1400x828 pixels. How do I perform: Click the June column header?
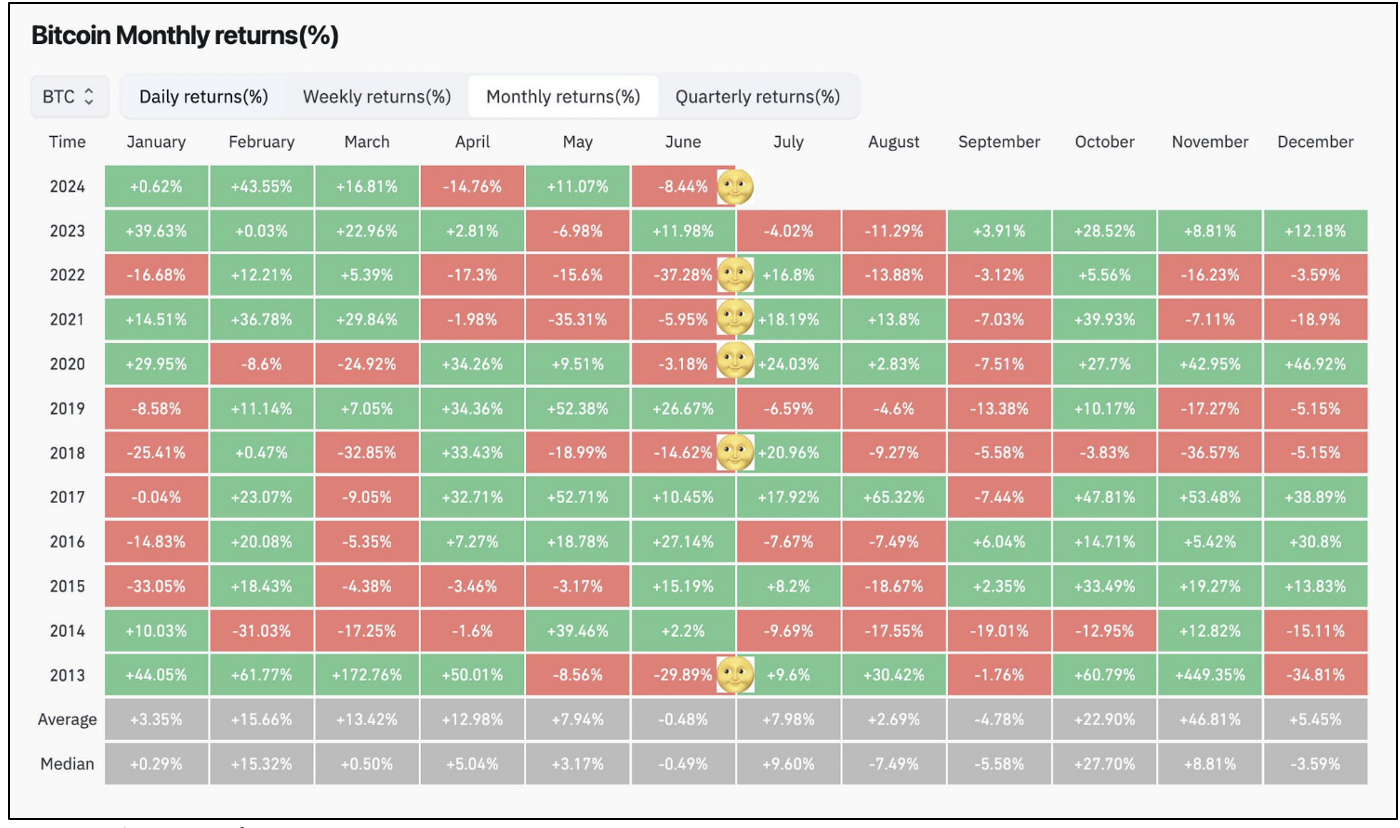click(x=683, y=142)
